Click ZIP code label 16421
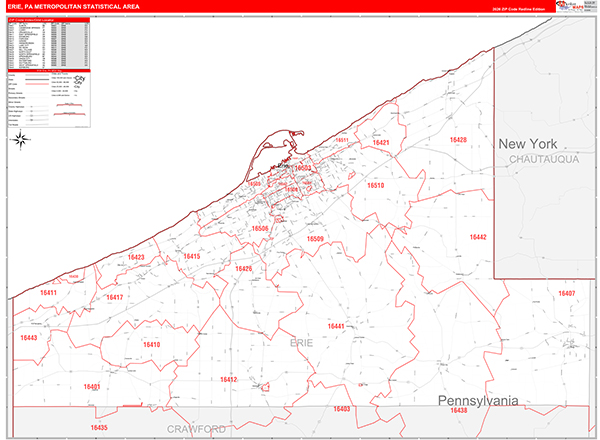This screenshot has height=440, width=600. coord(381,142)
